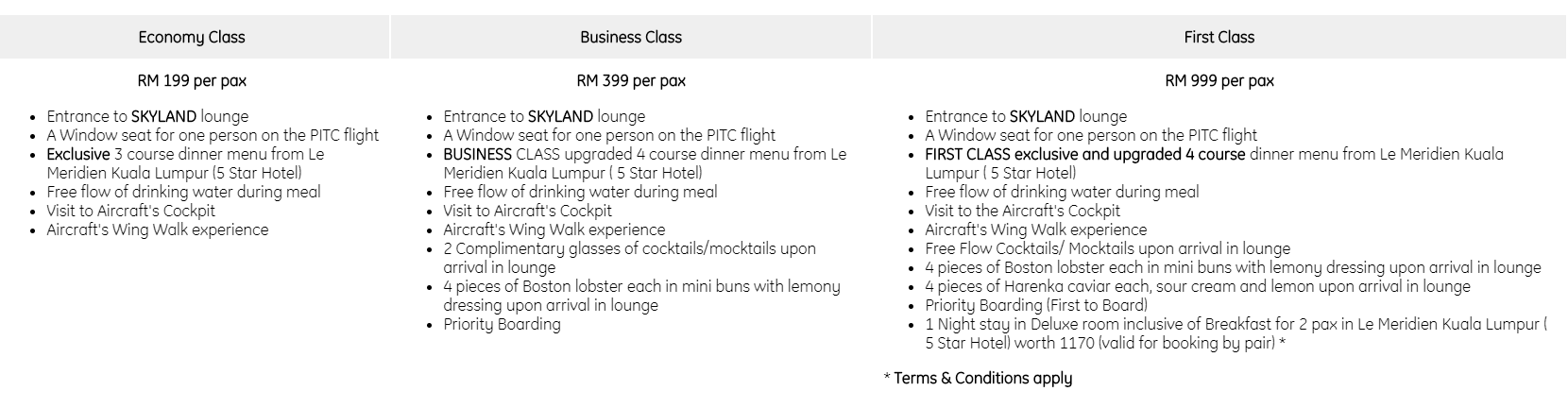Click Economy's Aircraft's Wing Walk experience item
1568x408 pixels.
pos(158,229)
